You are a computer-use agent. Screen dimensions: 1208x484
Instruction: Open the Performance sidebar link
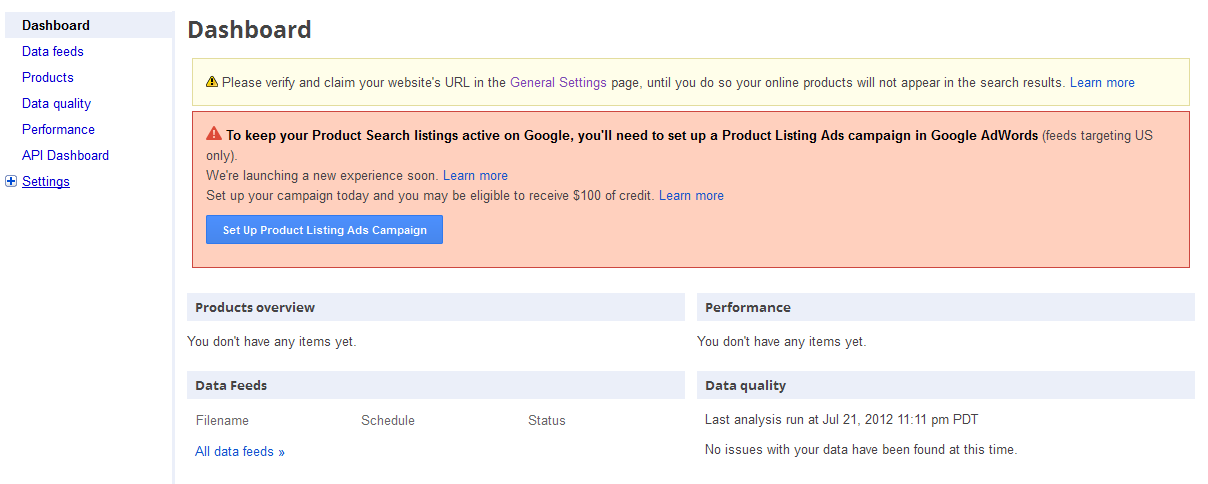[58, 129]
